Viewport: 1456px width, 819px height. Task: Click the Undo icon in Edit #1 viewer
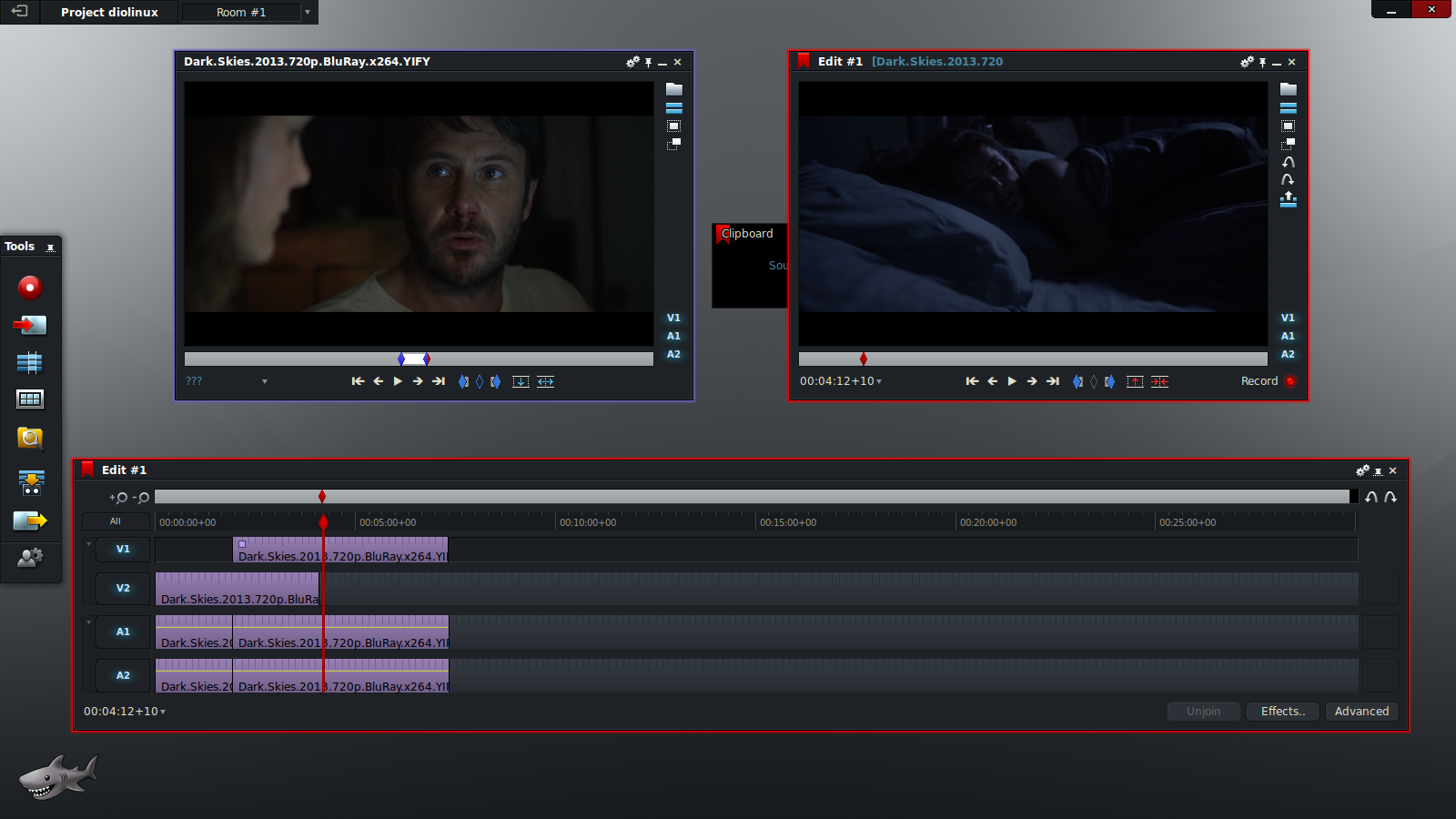coord(1289,162)
